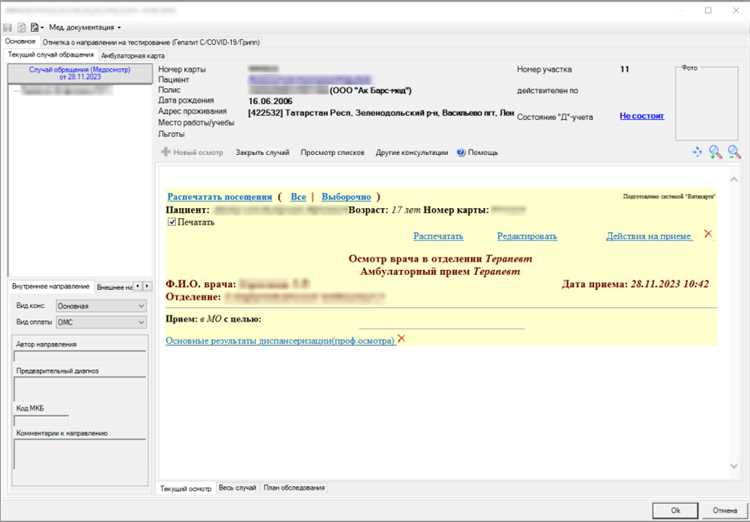Image resolution: width=750 pixels, height=522 pixels.
Task: Click the right tab-scroll arrow by Внешнее
Action: click(x=147, y=286)
